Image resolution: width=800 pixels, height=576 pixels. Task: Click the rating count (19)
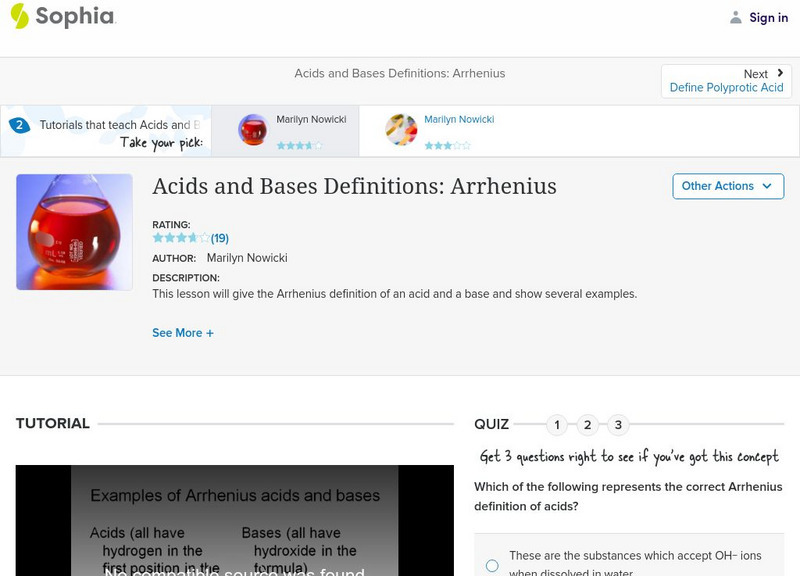(220, 238)
